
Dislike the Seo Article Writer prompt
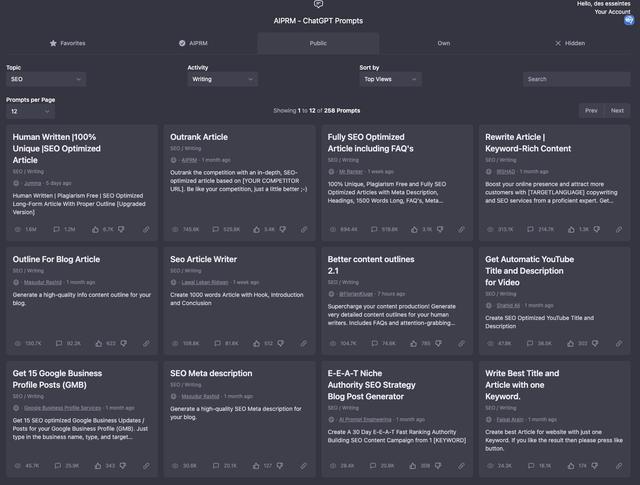[280, 343]
